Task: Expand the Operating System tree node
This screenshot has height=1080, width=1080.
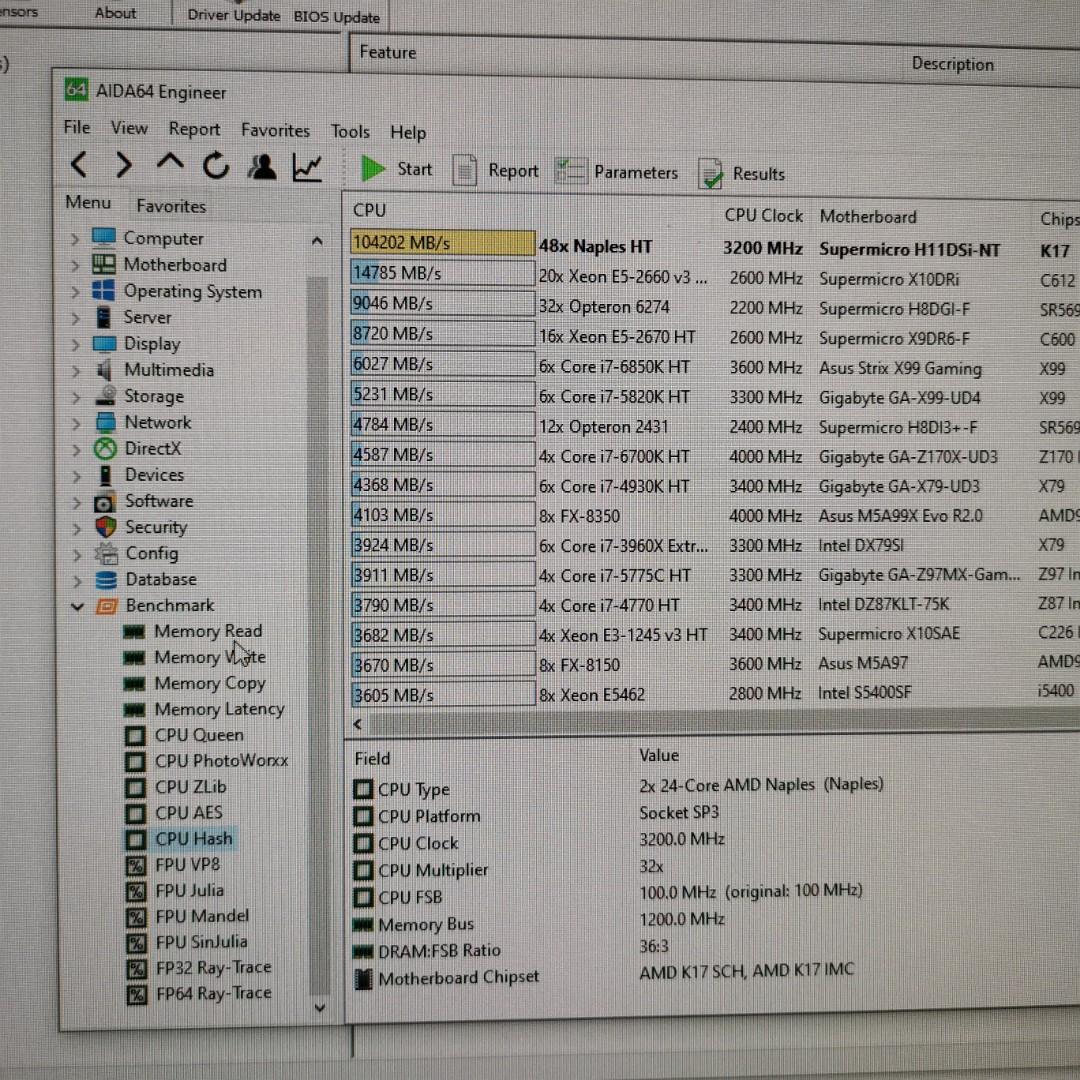Action: click(x=74, y=292)
